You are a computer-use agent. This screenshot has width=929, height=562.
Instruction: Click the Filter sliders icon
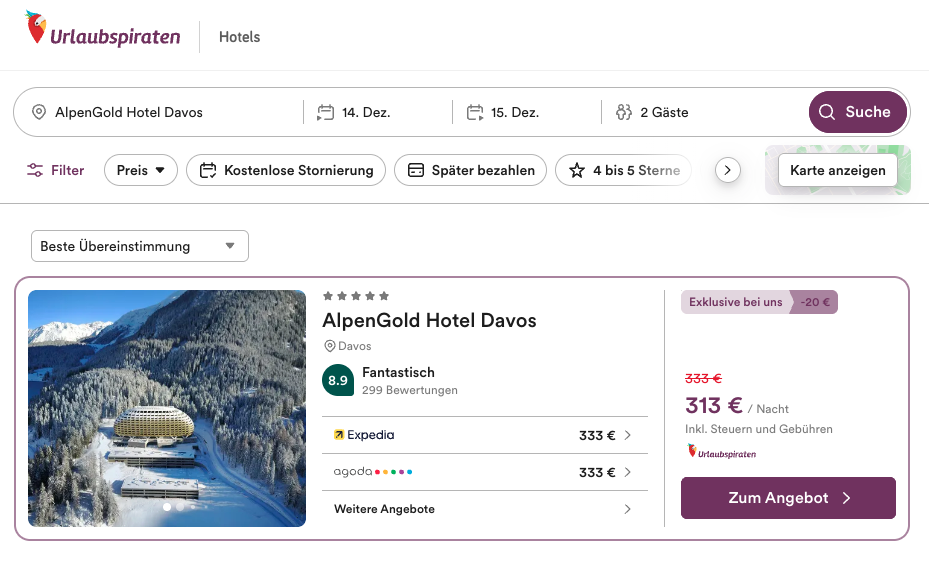click(35, 170)
